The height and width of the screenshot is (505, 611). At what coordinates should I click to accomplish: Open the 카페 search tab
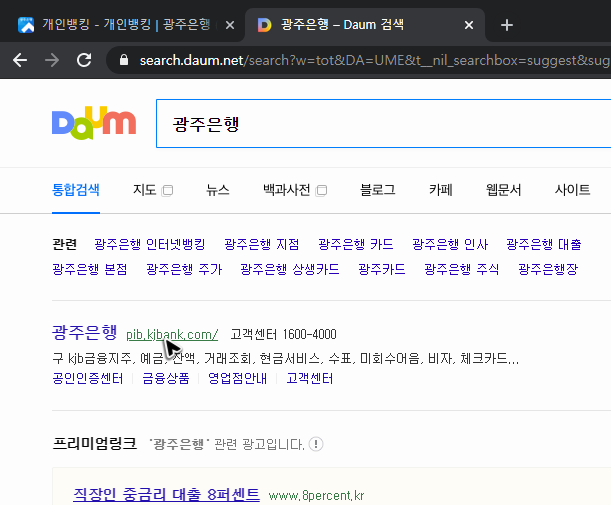click(x=441, y=190)
